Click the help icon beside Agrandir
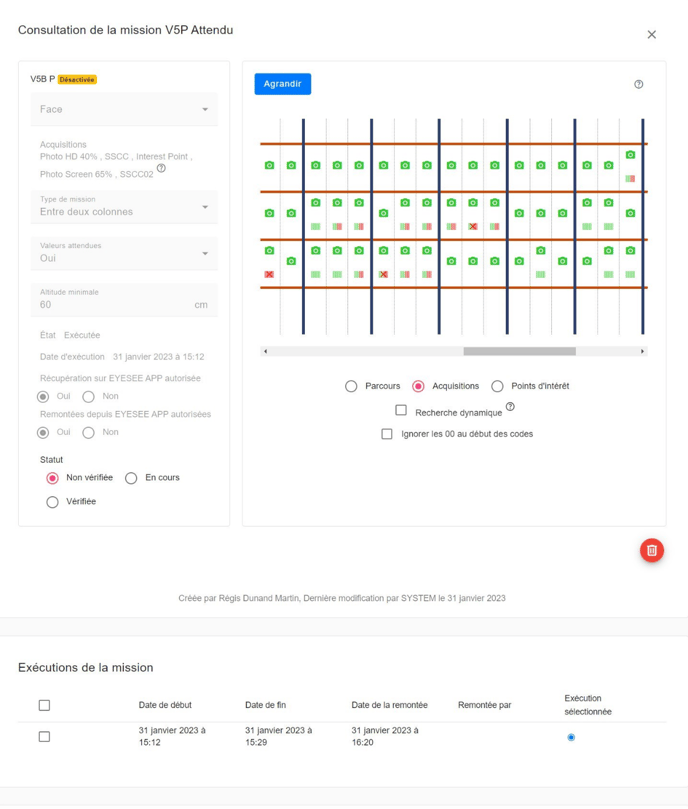 [x=639, y=84]
